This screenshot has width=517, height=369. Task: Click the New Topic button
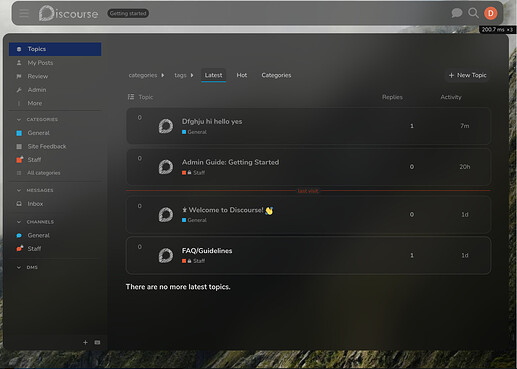click(x=467, y=75)
